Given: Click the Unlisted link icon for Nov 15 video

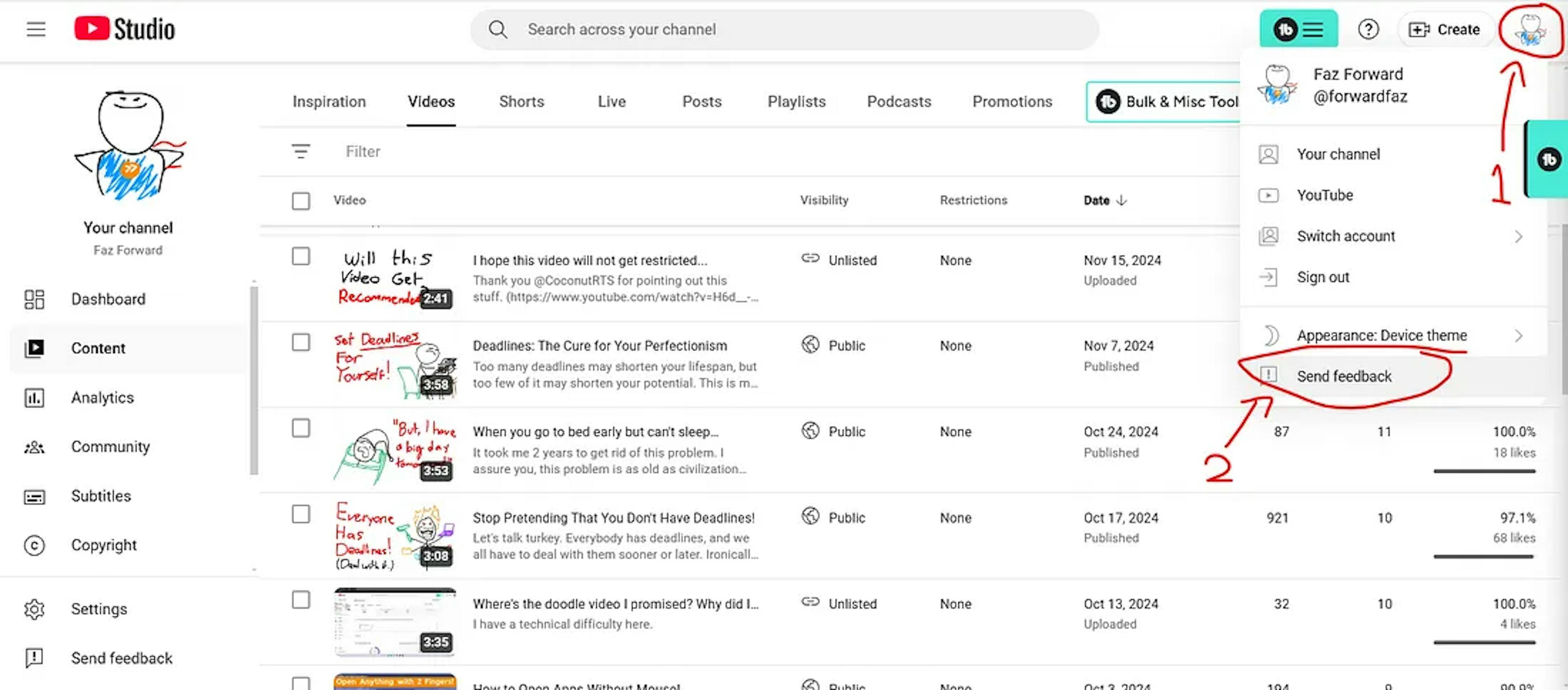Looking at the screenshot, I should tap(810, 258).
